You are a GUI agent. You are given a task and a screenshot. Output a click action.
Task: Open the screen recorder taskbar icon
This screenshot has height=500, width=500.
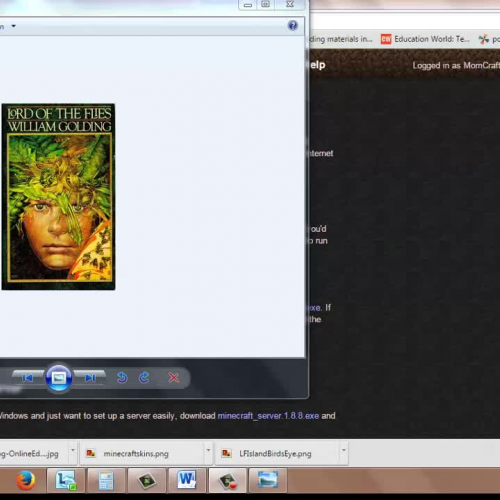pyautogui.click(x=227, y=480)
